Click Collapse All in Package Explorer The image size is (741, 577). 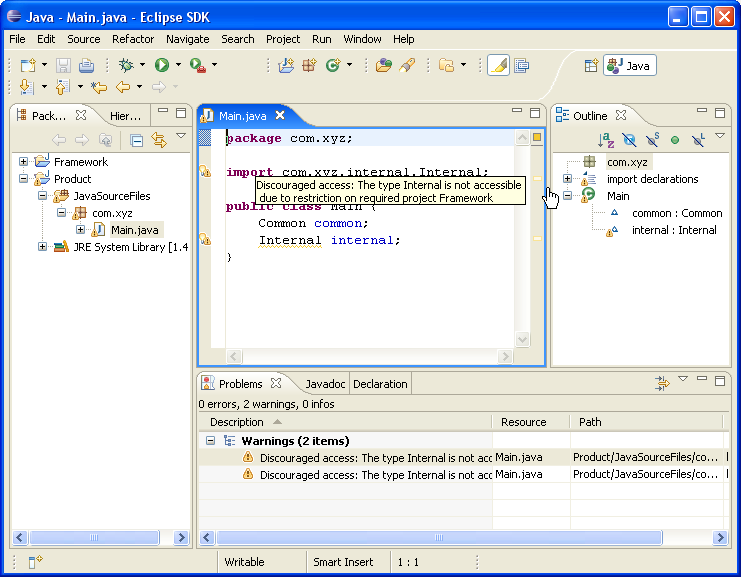click(x=136, y=140)
